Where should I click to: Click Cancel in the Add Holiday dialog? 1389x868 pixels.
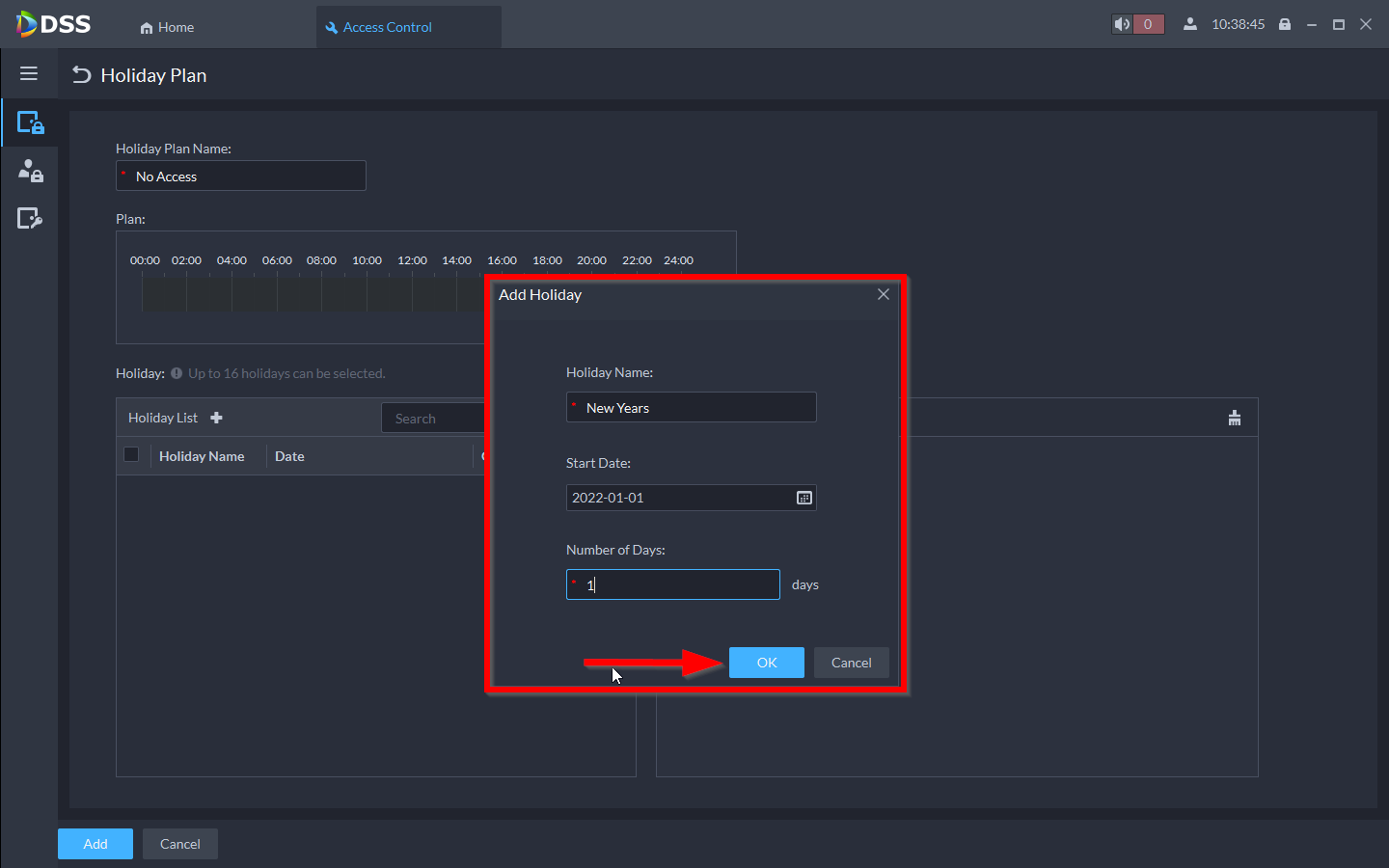click(851, 663)
